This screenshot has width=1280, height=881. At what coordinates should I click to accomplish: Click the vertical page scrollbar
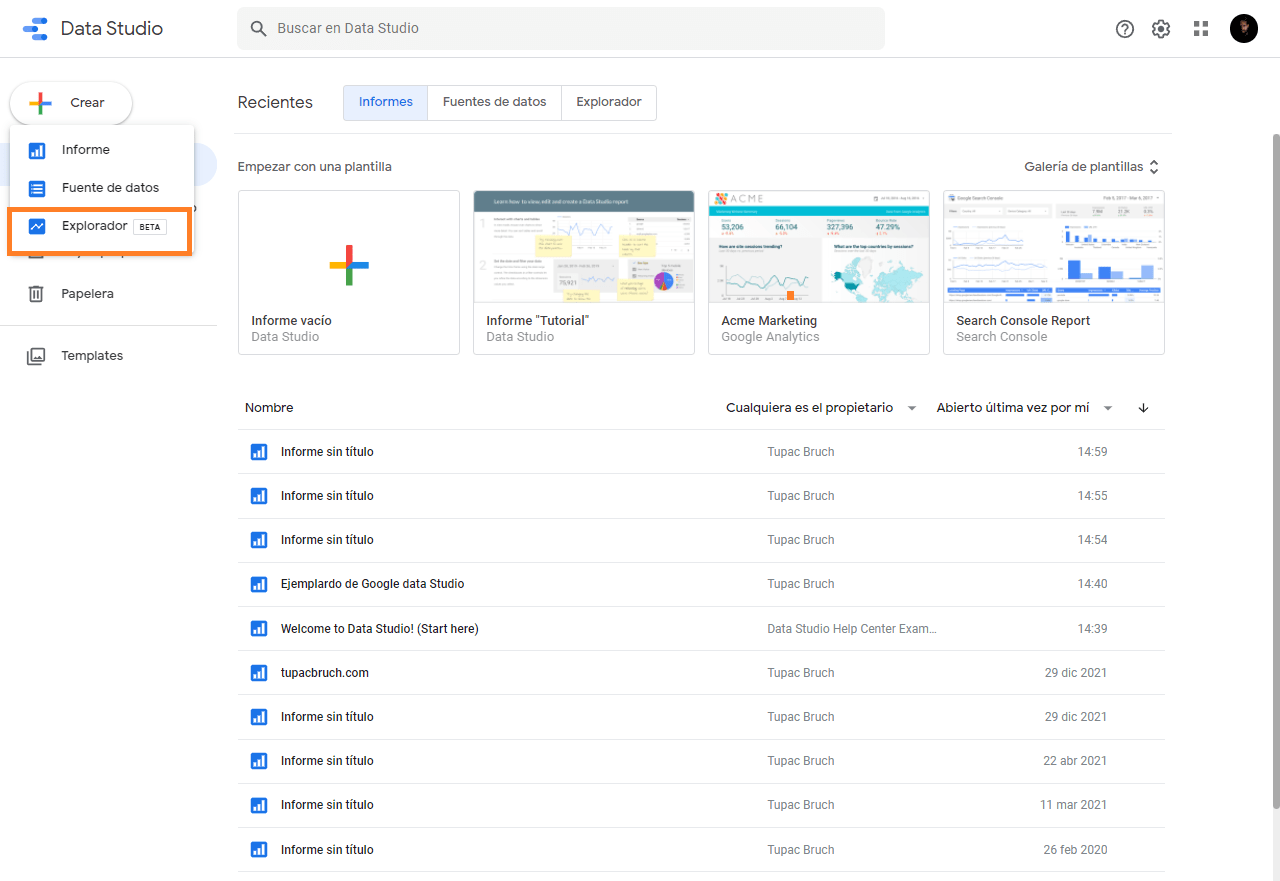pos(1274,470)
